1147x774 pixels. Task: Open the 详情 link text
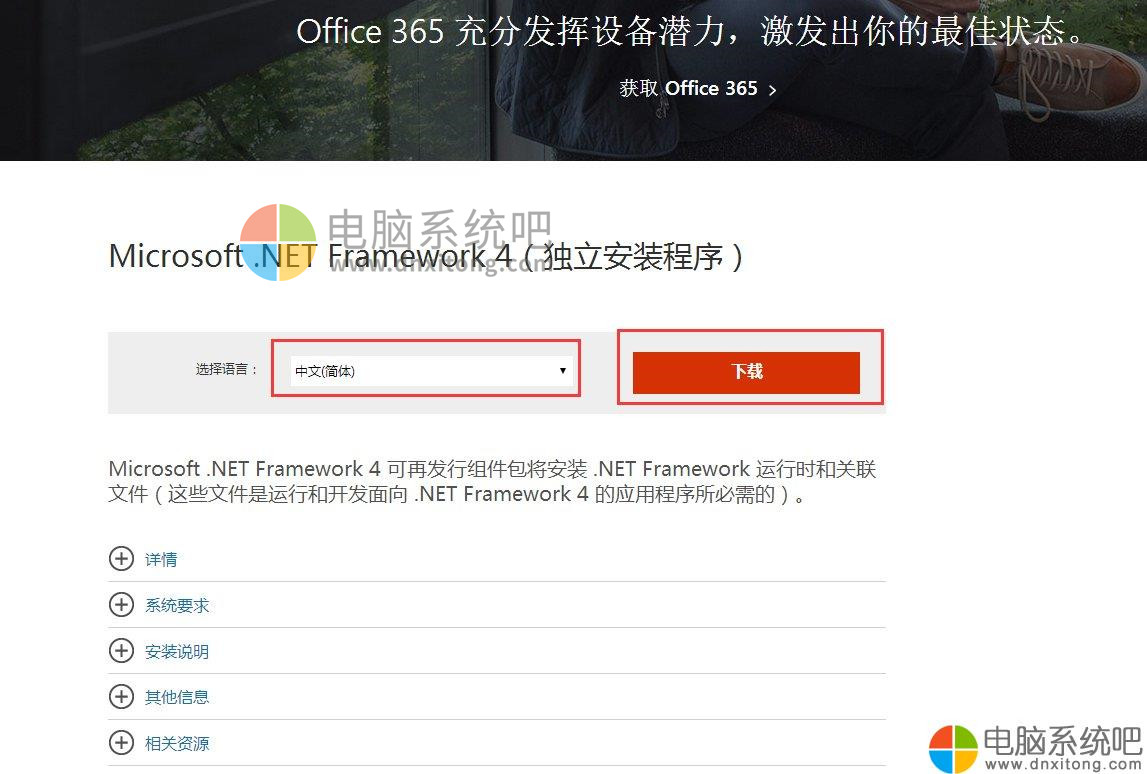pos(161,560)
